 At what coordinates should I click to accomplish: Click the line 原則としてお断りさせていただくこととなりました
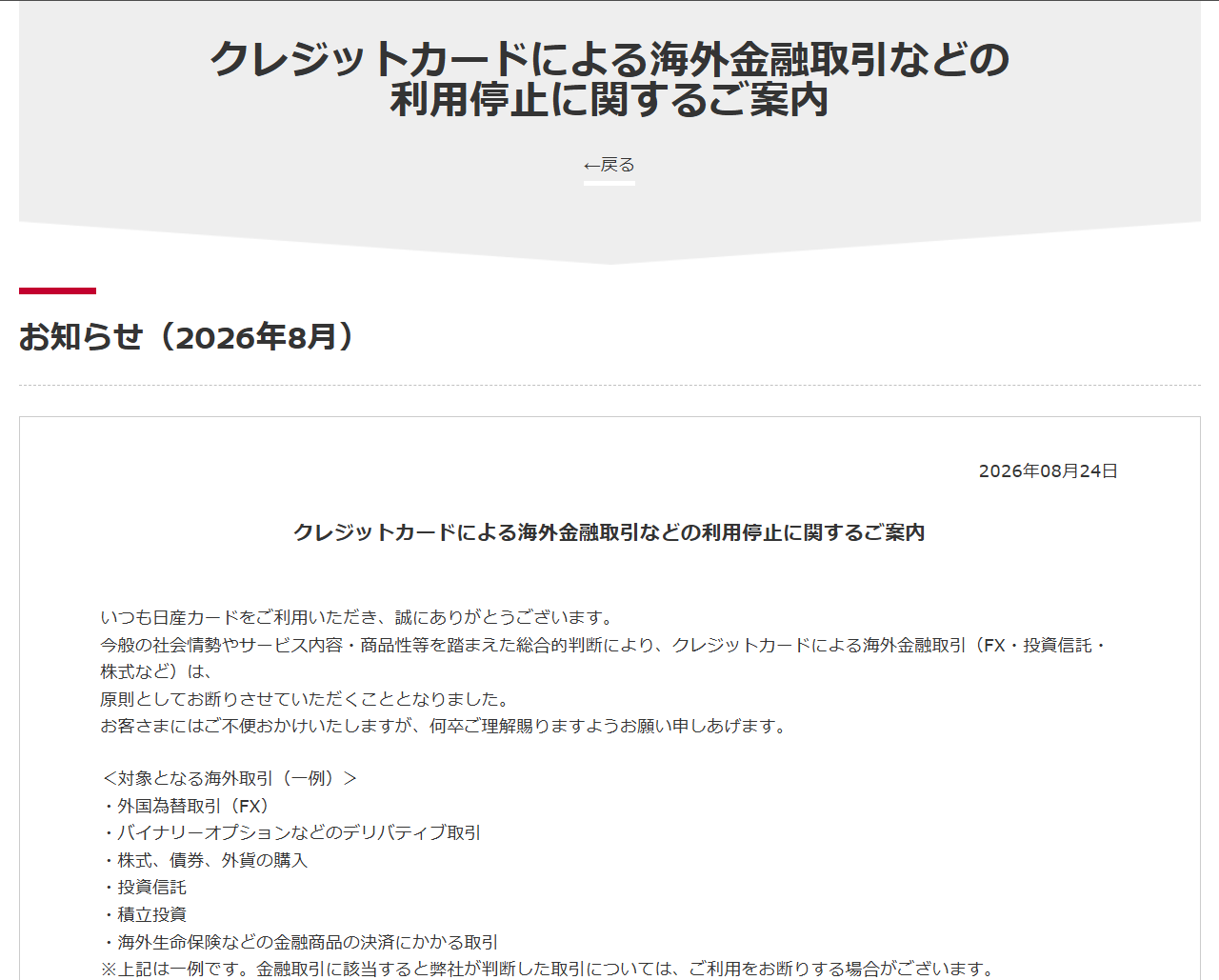coord(308,699)
